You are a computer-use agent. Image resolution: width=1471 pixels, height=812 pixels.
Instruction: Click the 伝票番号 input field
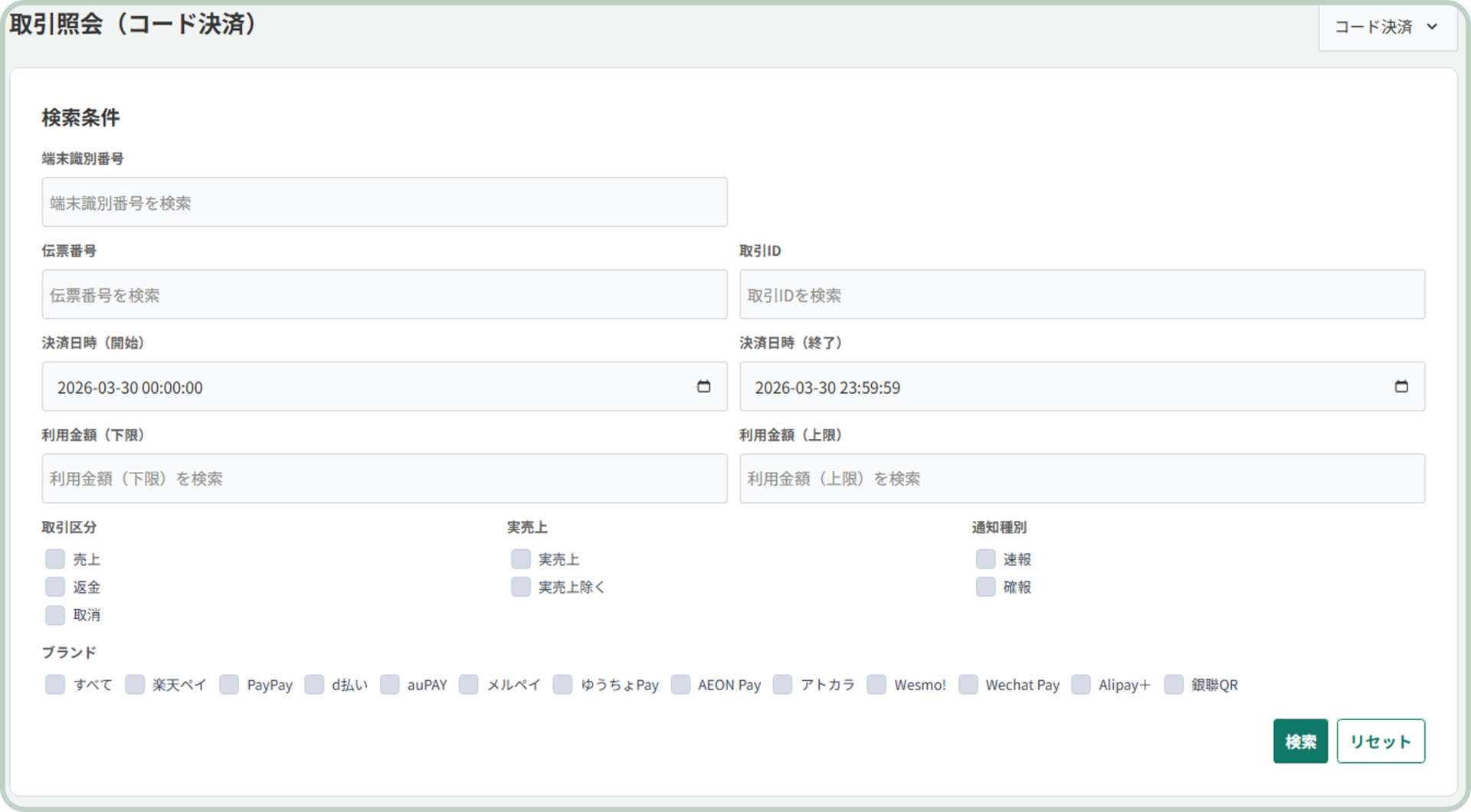(x=384, y=295)
